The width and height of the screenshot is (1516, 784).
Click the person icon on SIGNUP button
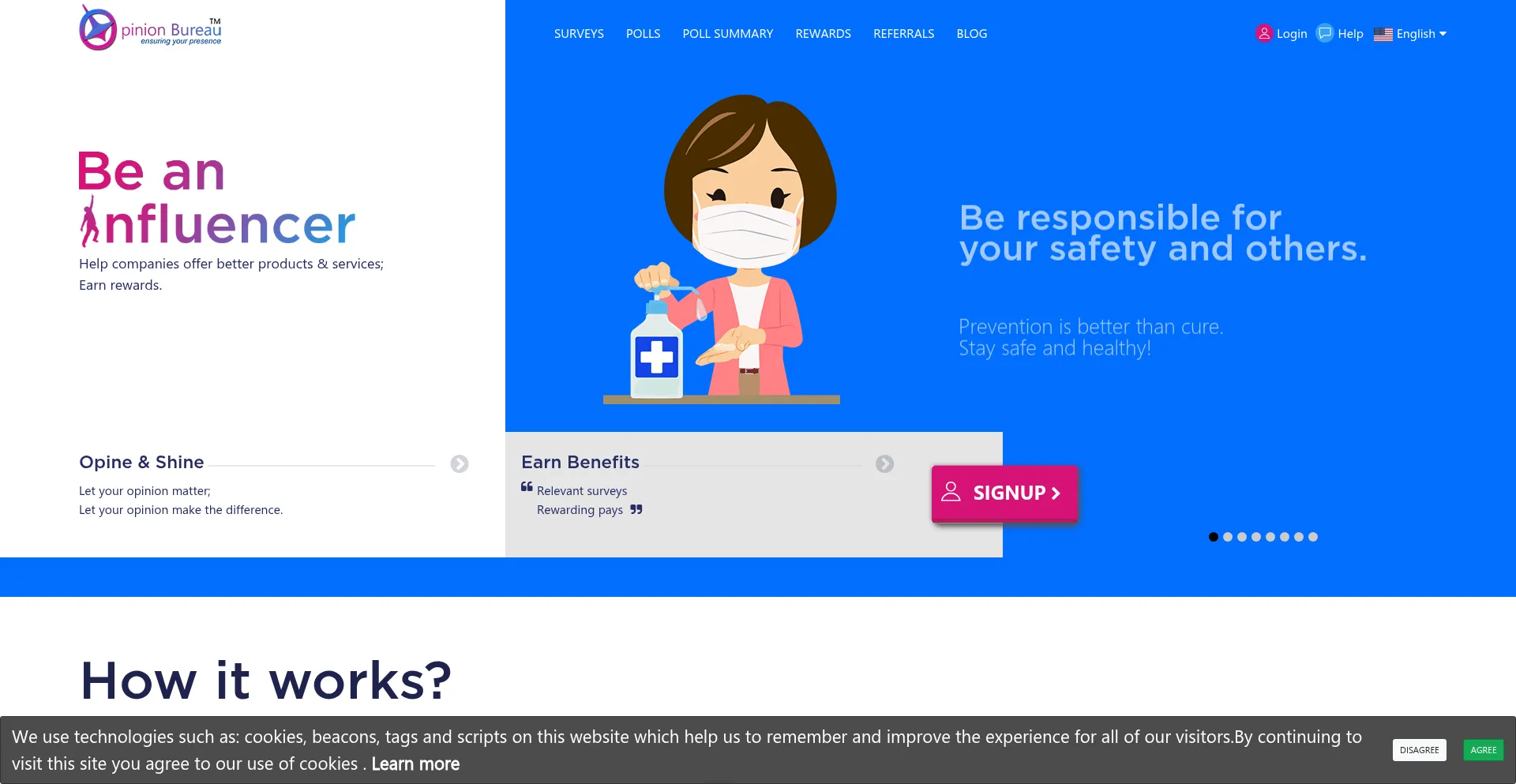point(951,492)
